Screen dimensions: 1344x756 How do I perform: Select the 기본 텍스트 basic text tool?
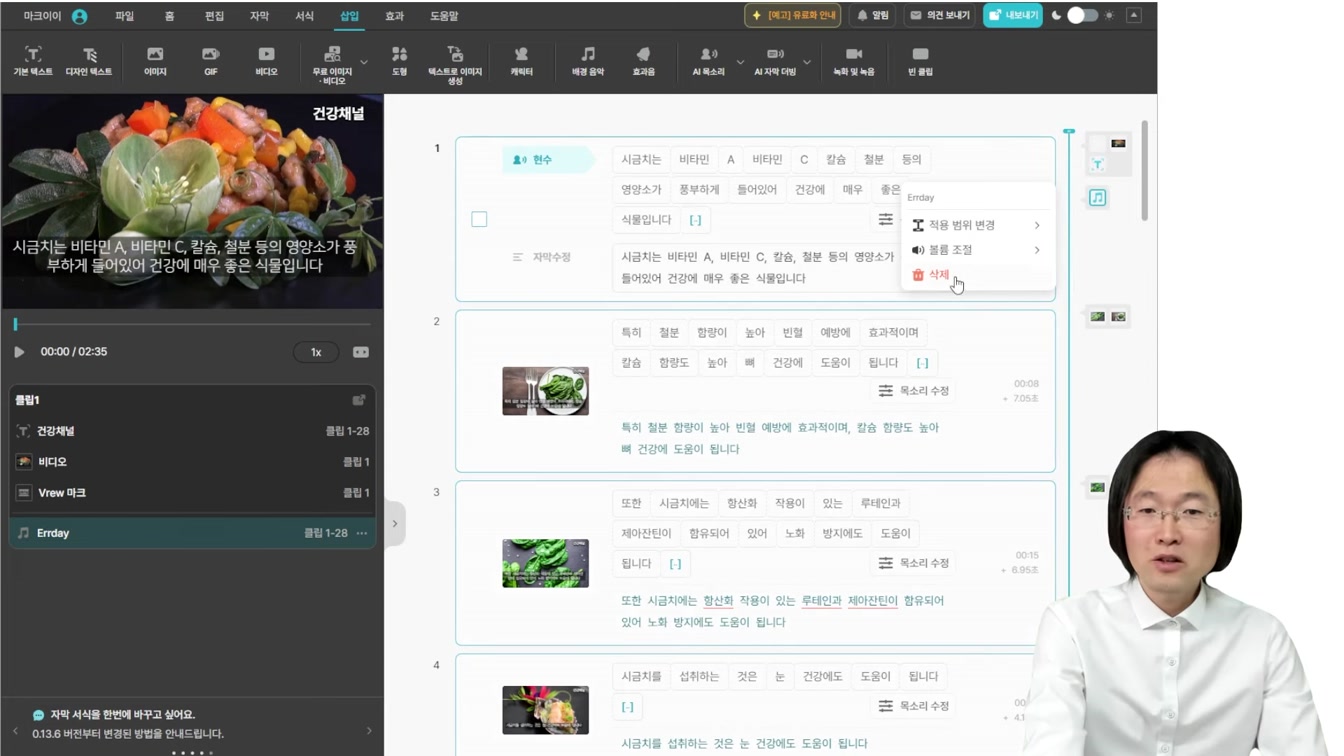click(33, 60)
